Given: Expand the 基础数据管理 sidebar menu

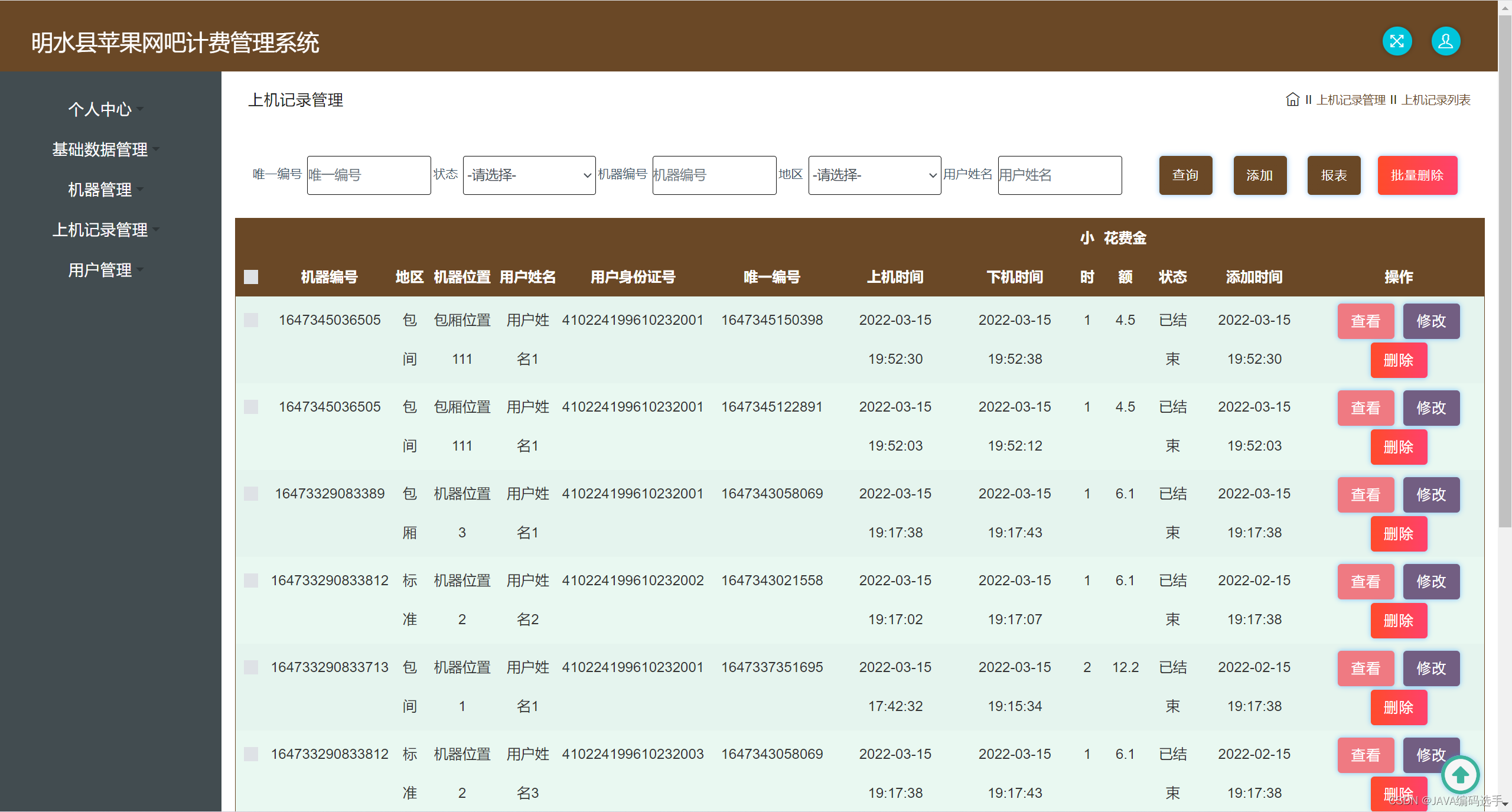Looking at the screenshot, I should tap(106, 149).
